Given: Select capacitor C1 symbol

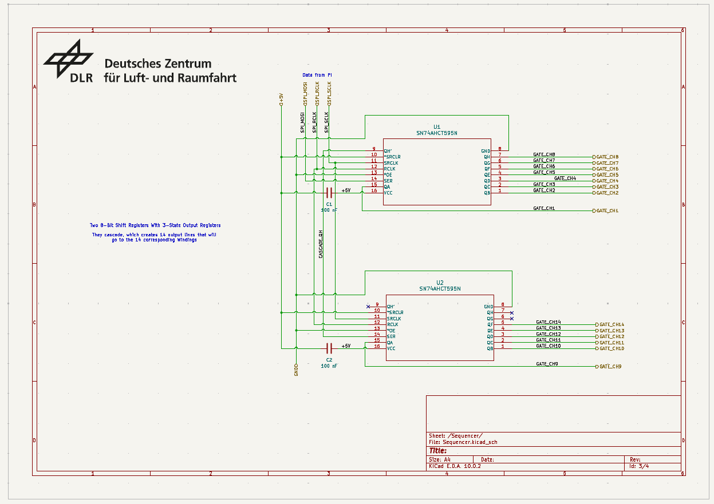Looking at the screenshot, I should 329,193.
